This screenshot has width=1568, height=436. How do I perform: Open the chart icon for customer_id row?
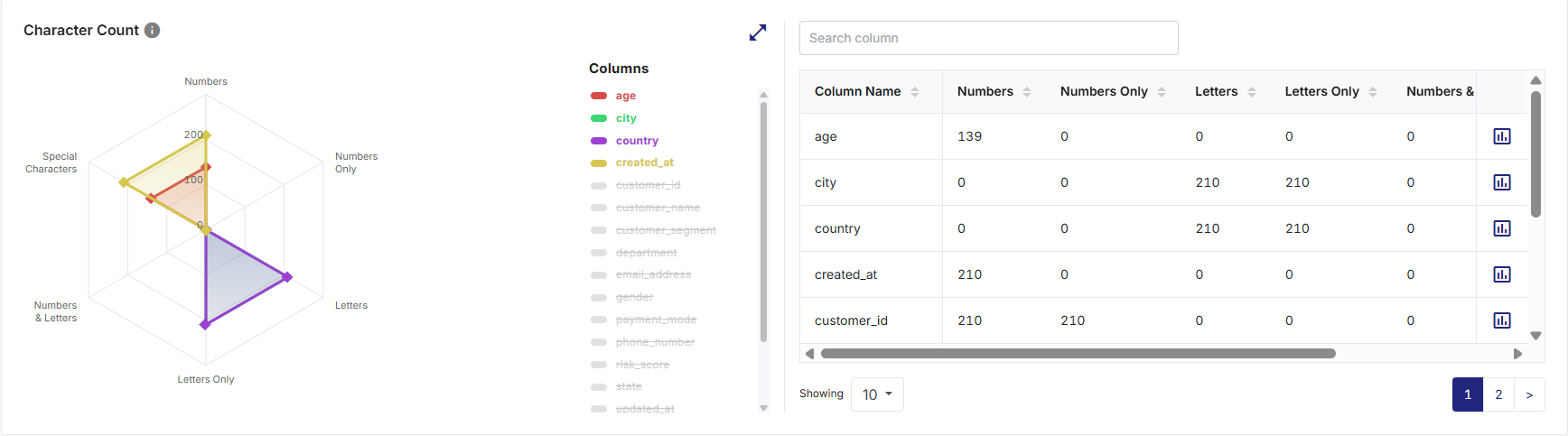(1502, 320)
